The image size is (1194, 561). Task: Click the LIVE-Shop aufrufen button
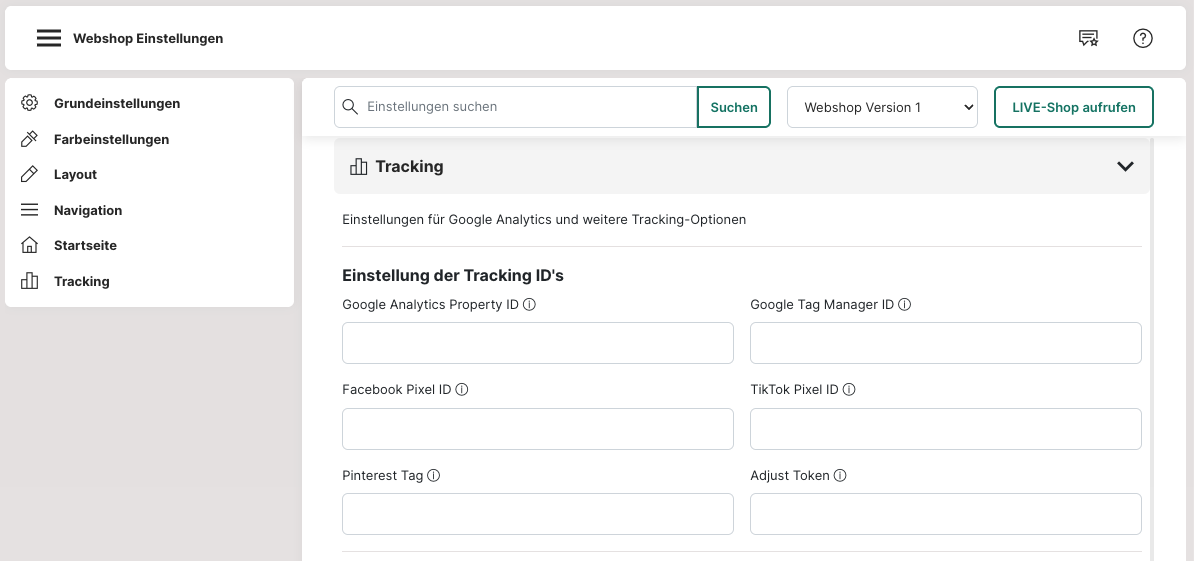(1073, 107)
